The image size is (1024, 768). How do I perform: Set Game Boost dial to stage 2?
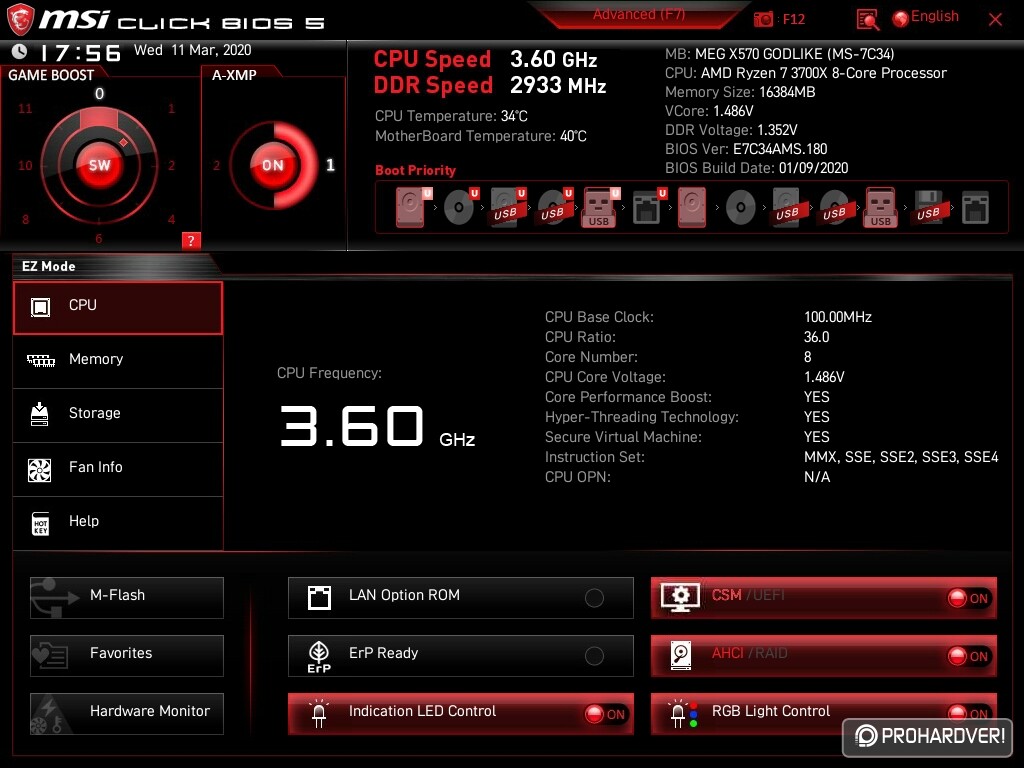point(172,165)
